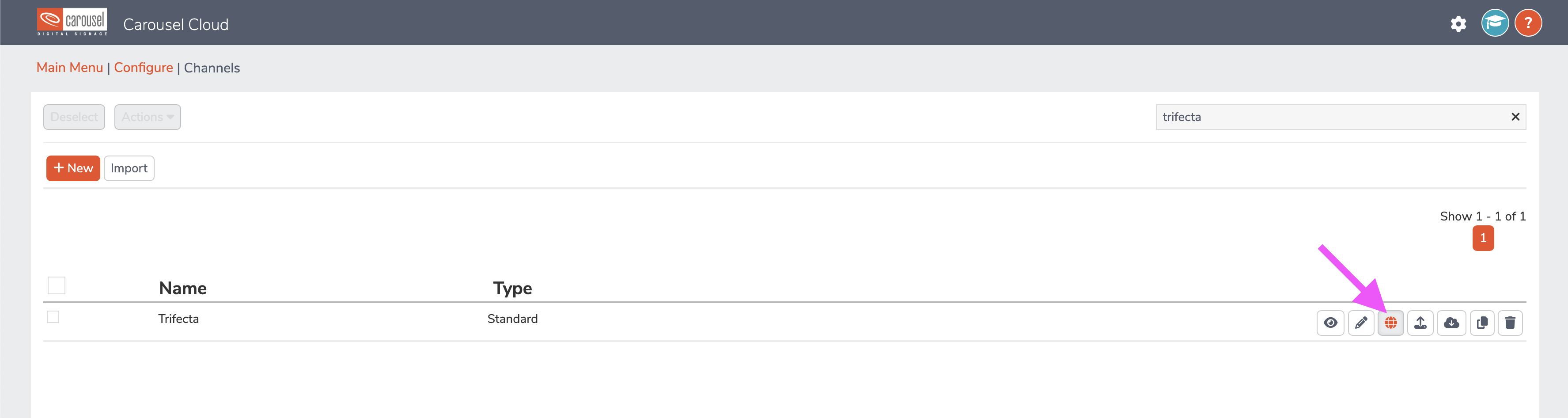Open the orange globe icon for Trifecta
Image resolution: width=1568 pixels, height=418 pixels.
[1391, 322]
